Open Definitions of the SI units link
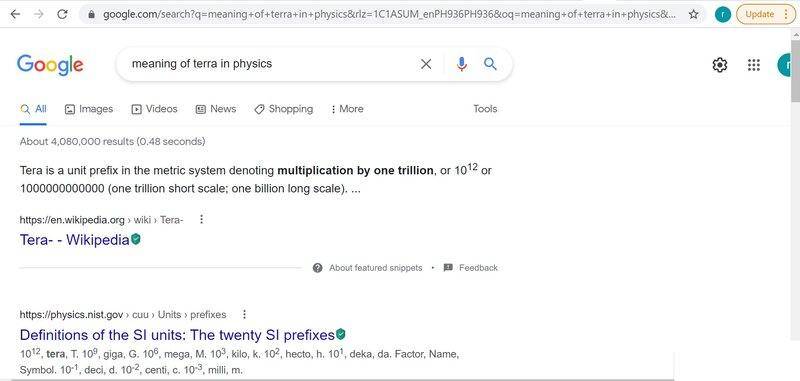 click(177, 335)
